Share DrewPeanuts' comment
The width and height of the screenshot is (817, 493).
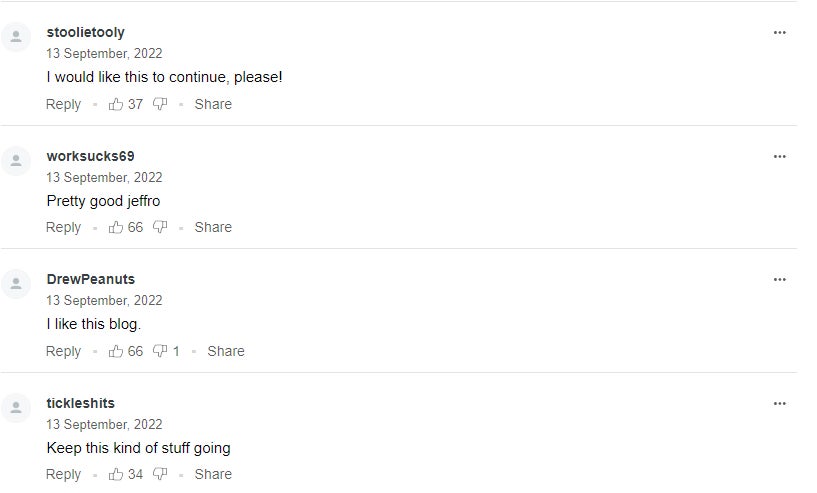tap(226, 351)
